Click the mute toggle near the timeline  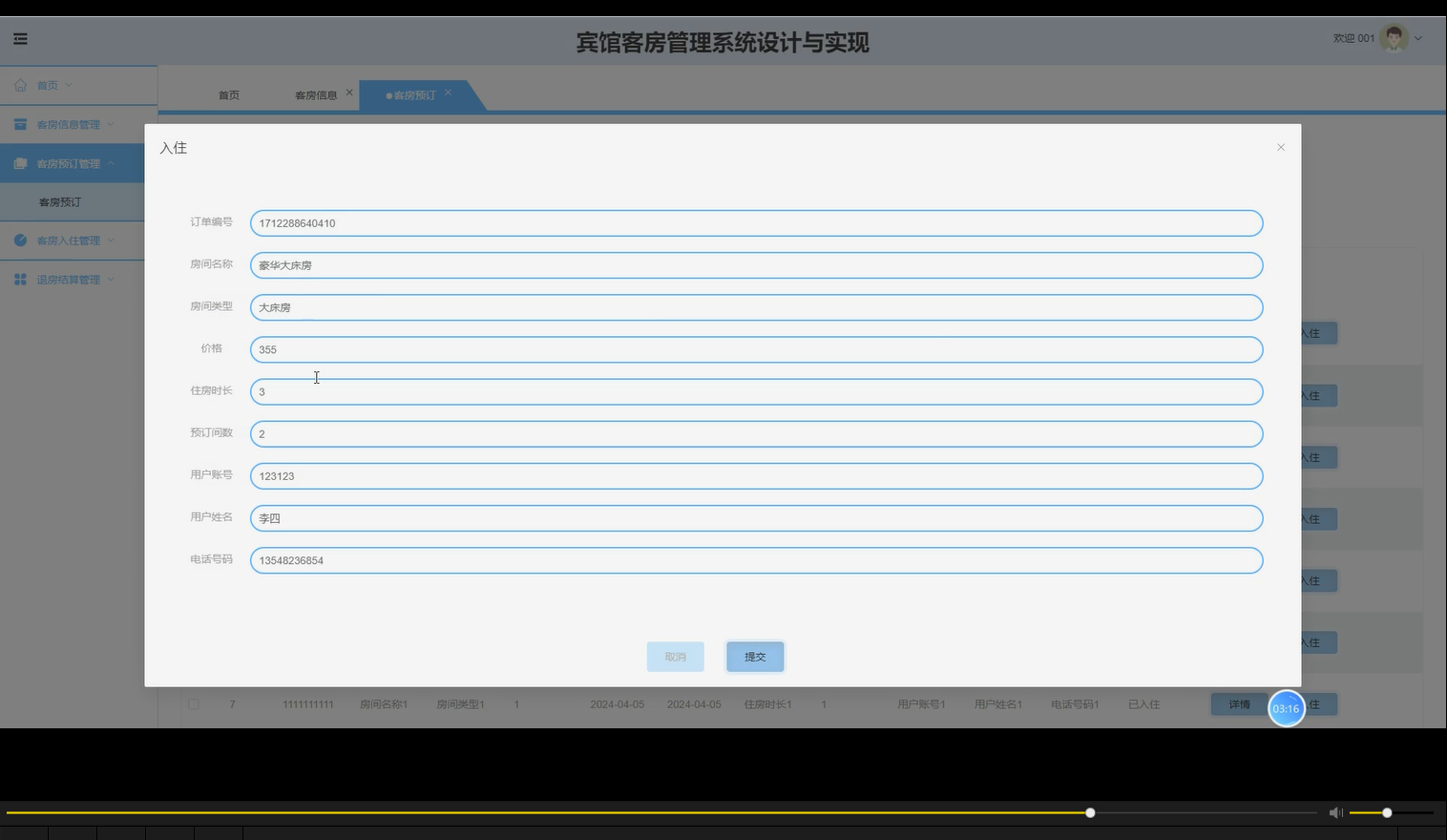click(1336, 812)
